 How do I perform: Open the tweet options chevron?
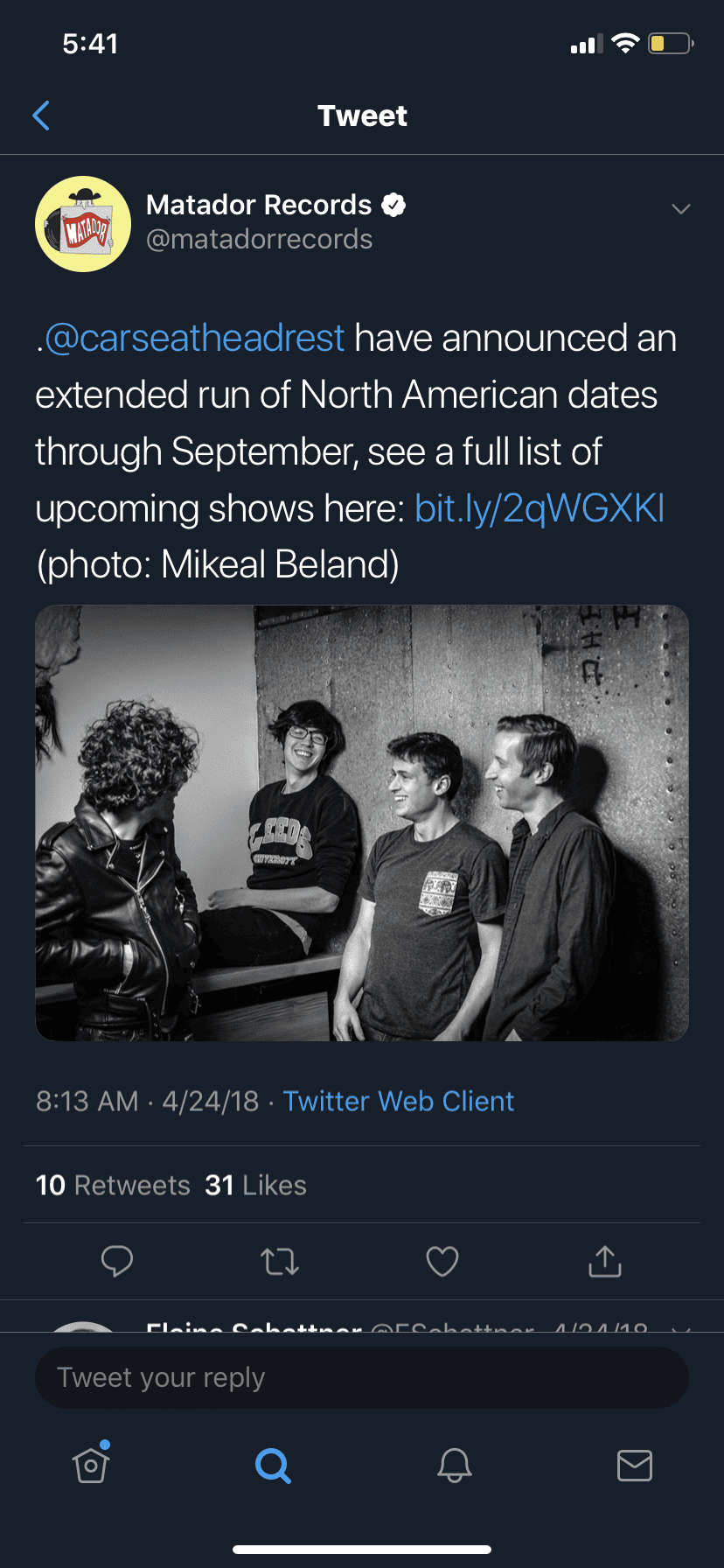tap(680, 208)
